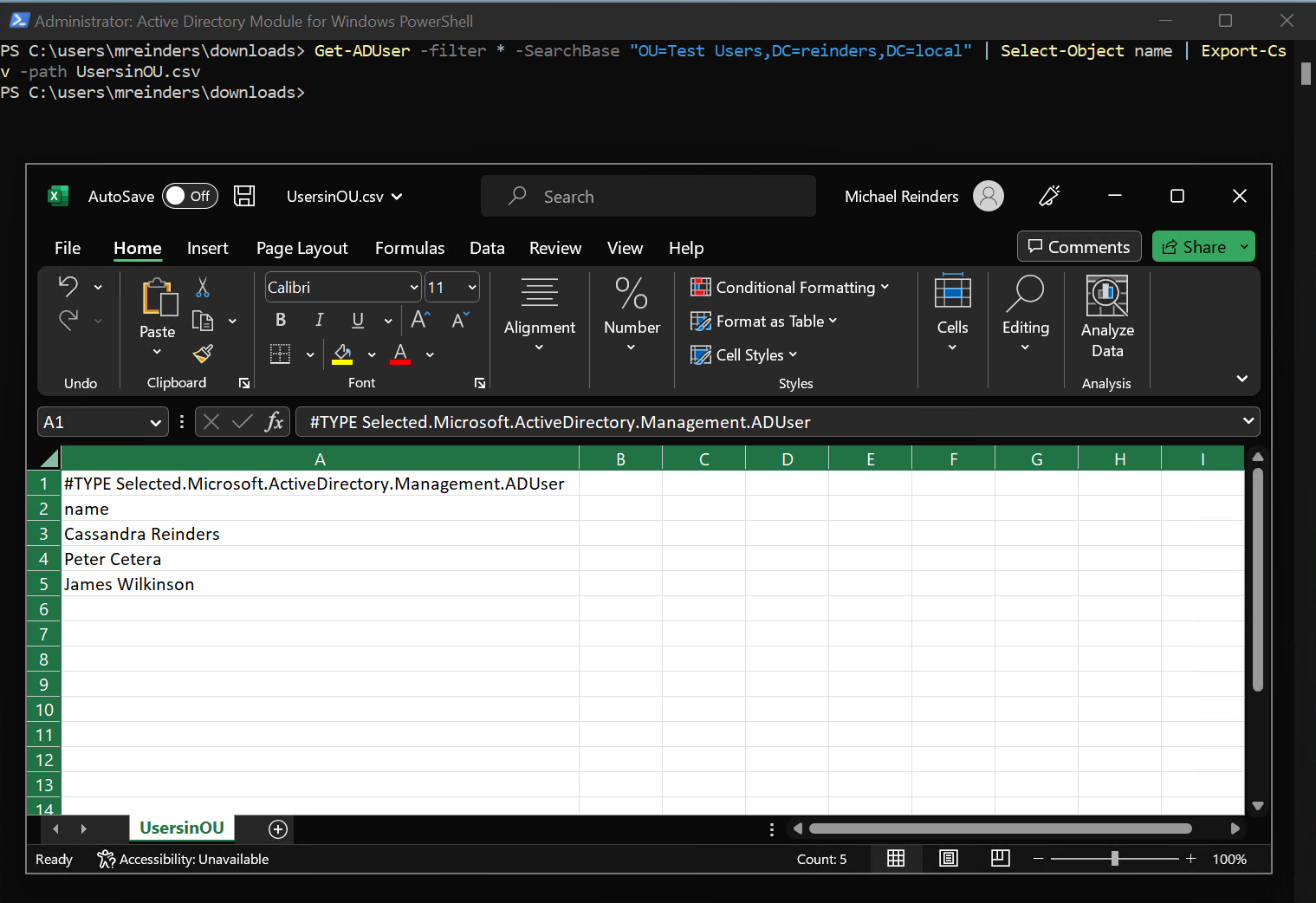The image size is (1316, 903).
Task: Open the Comments pane
Action: pos(1079,246)
